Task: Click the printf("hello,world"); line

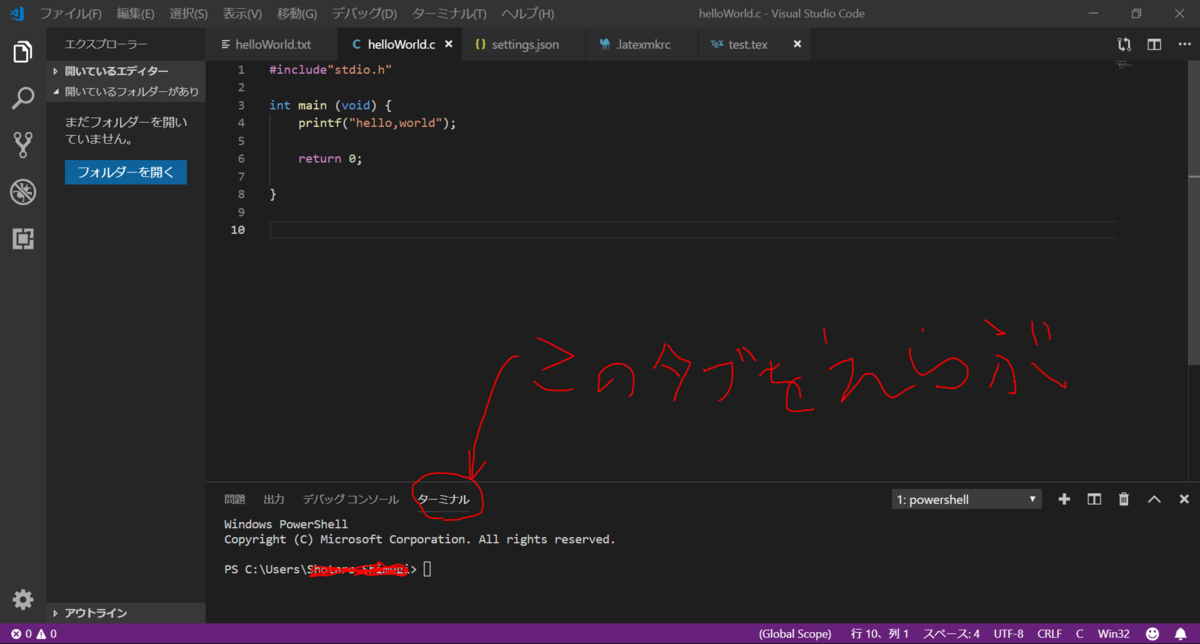Action: click(x=377, y=123)
